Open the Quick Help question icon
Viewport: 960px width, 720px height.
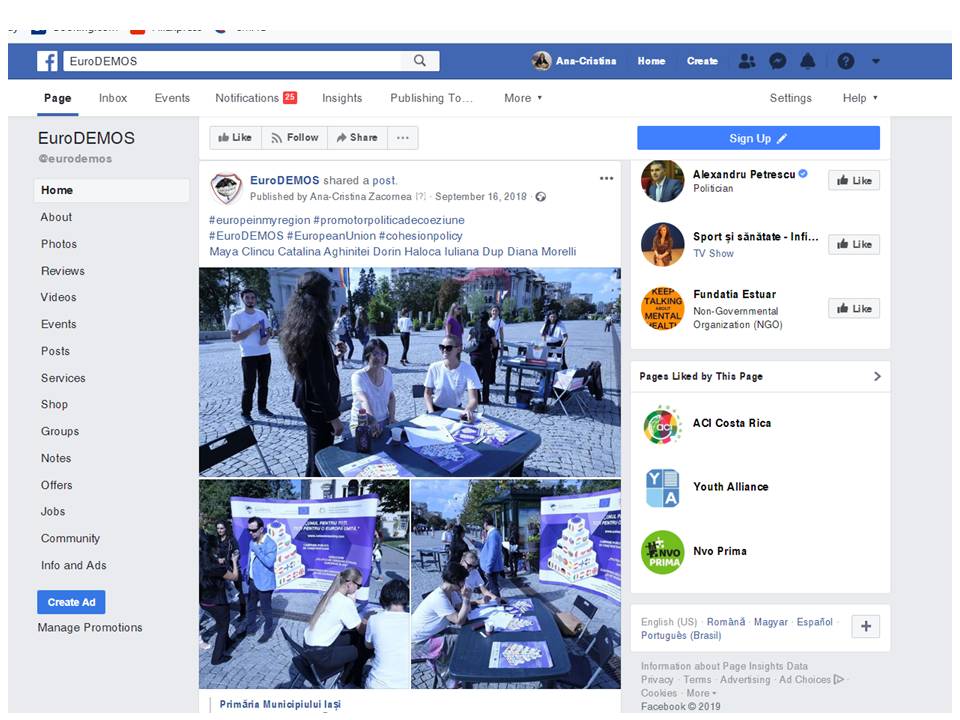tap(846, 61)
